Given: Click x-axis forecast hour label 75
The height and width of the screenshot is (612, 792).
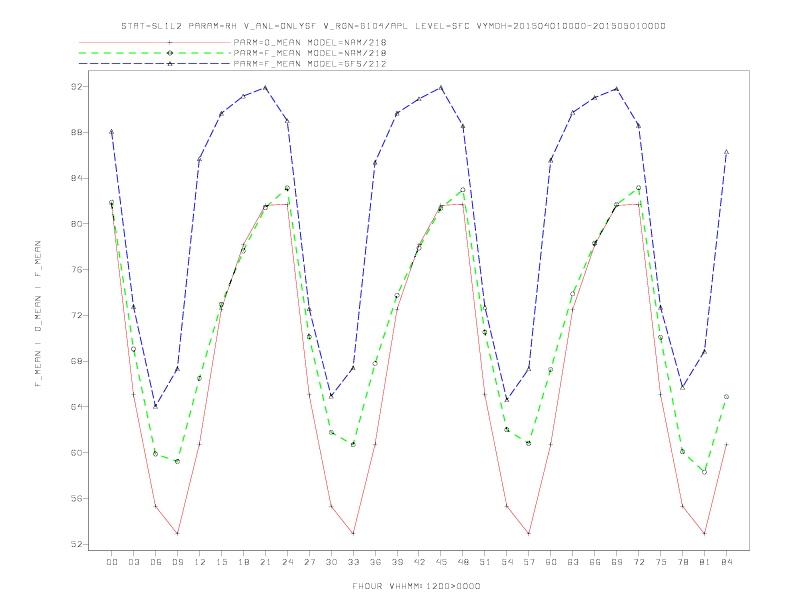Looking at the screenshot, I should click(x=661, y=562).
